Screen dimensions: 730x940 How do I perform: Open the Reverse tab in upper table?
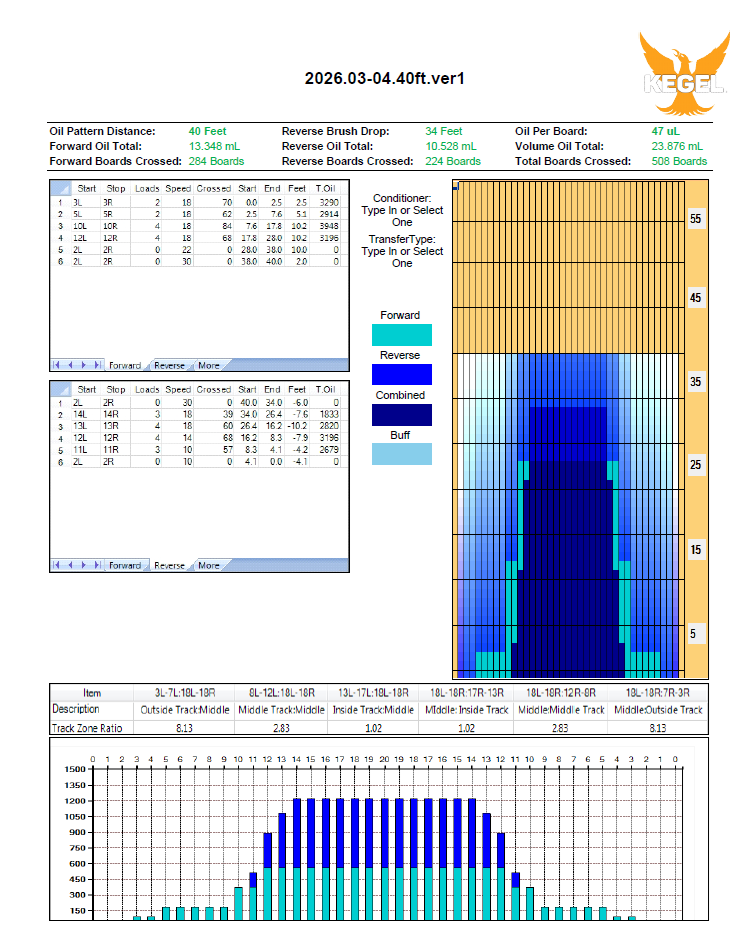[169, 366]
